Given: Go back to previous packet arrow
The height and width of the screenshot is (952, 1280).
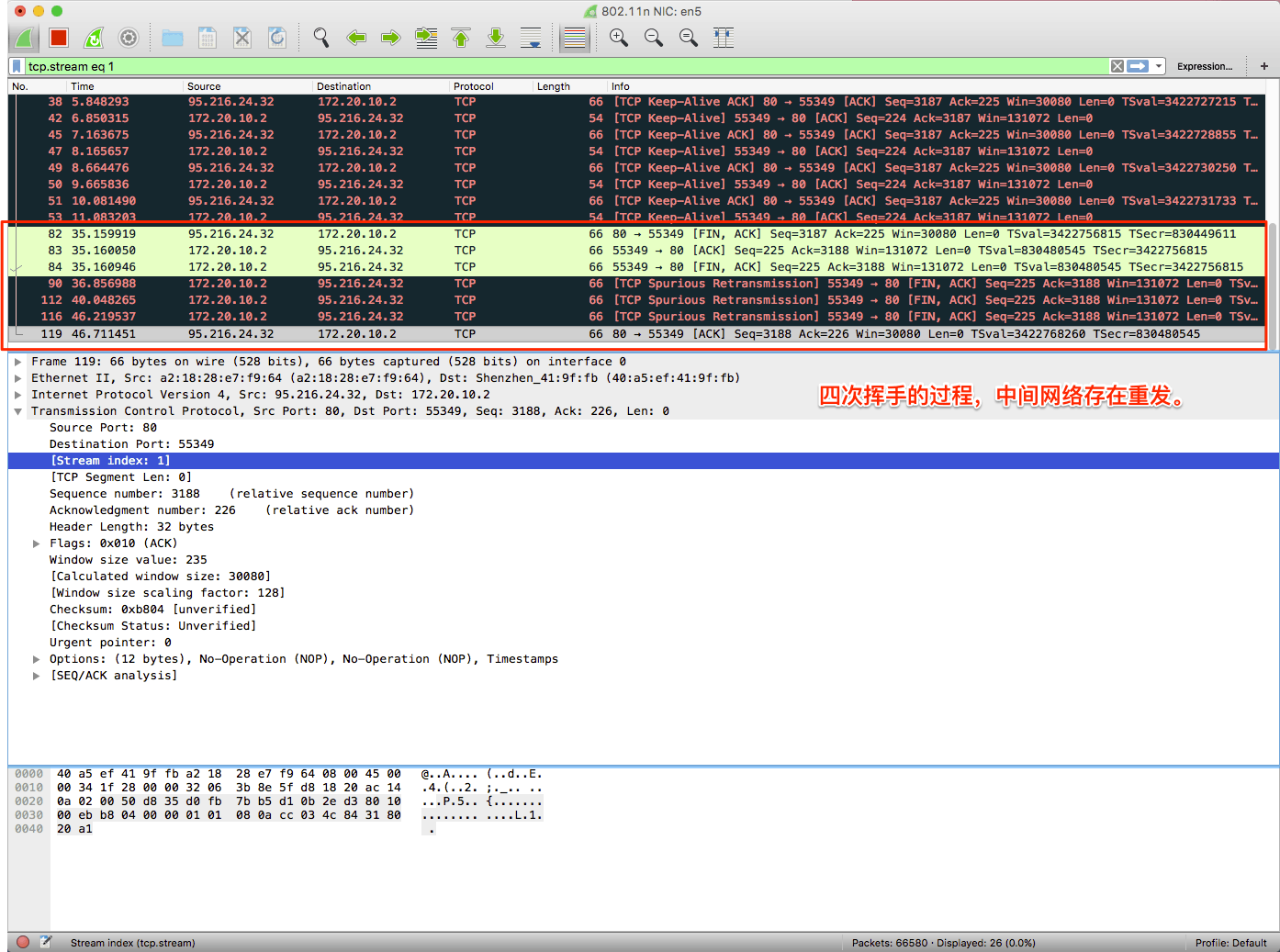Looking at the screenshot, I should (356, 38).
